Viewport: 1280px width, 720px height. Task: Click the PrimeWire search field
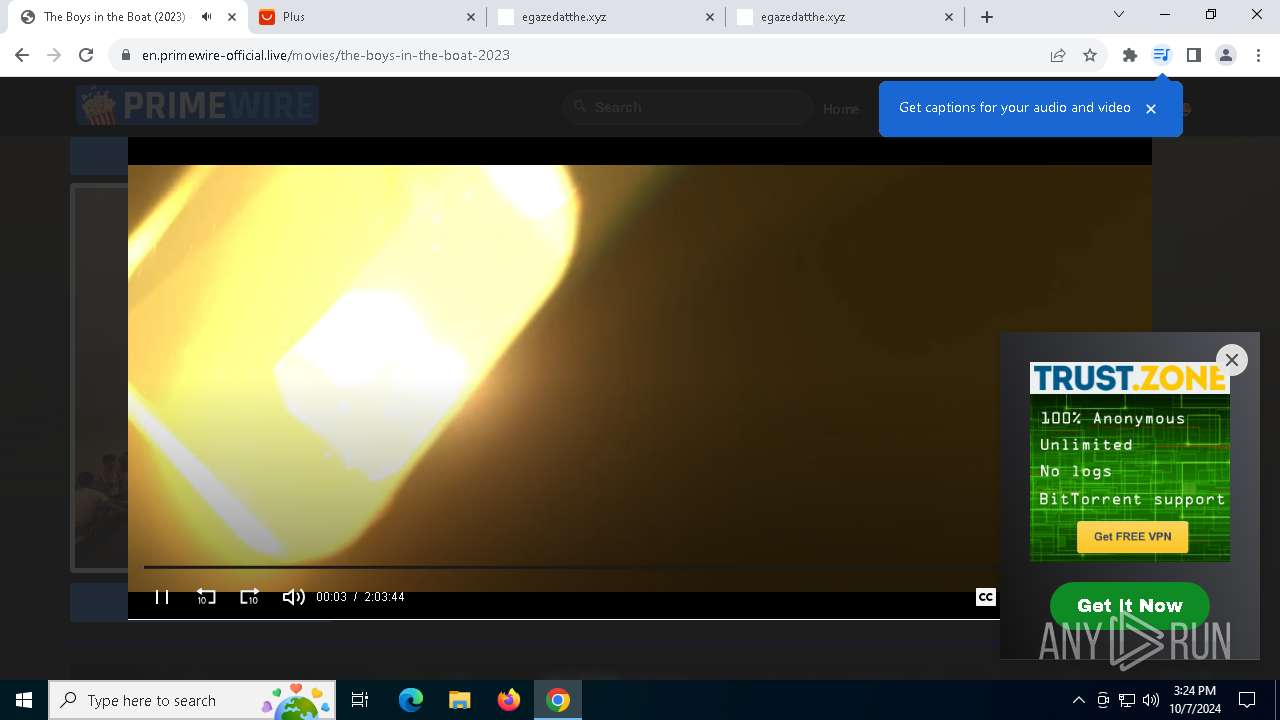click(688, 107)
